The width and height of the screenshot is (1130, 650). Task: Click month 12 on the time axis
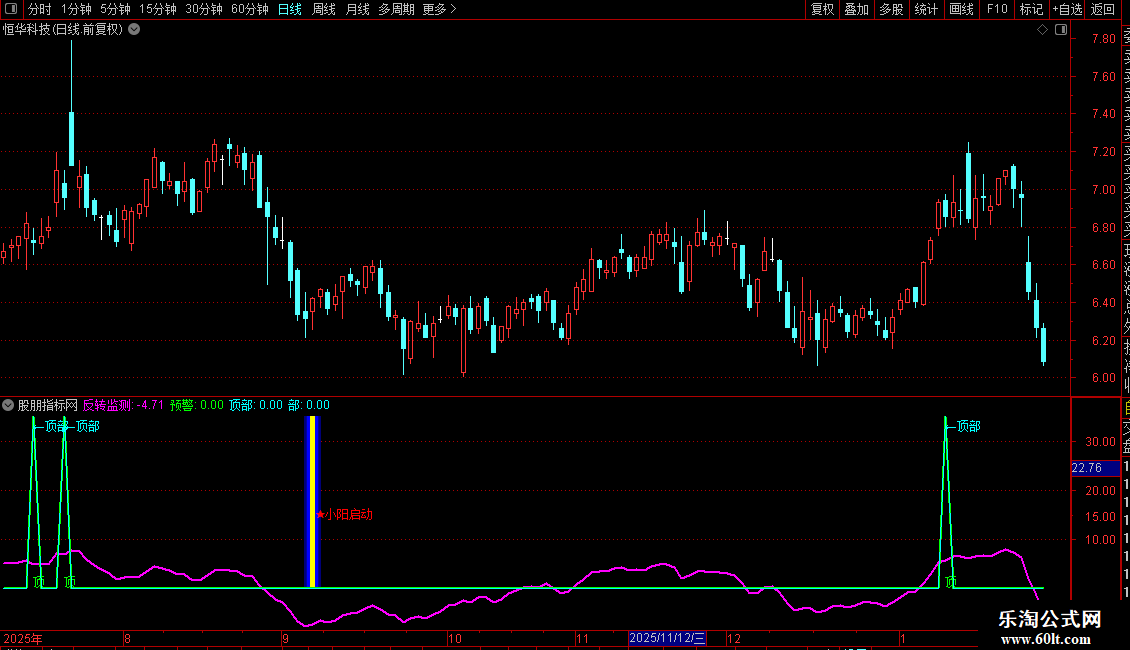pos(734,638)
